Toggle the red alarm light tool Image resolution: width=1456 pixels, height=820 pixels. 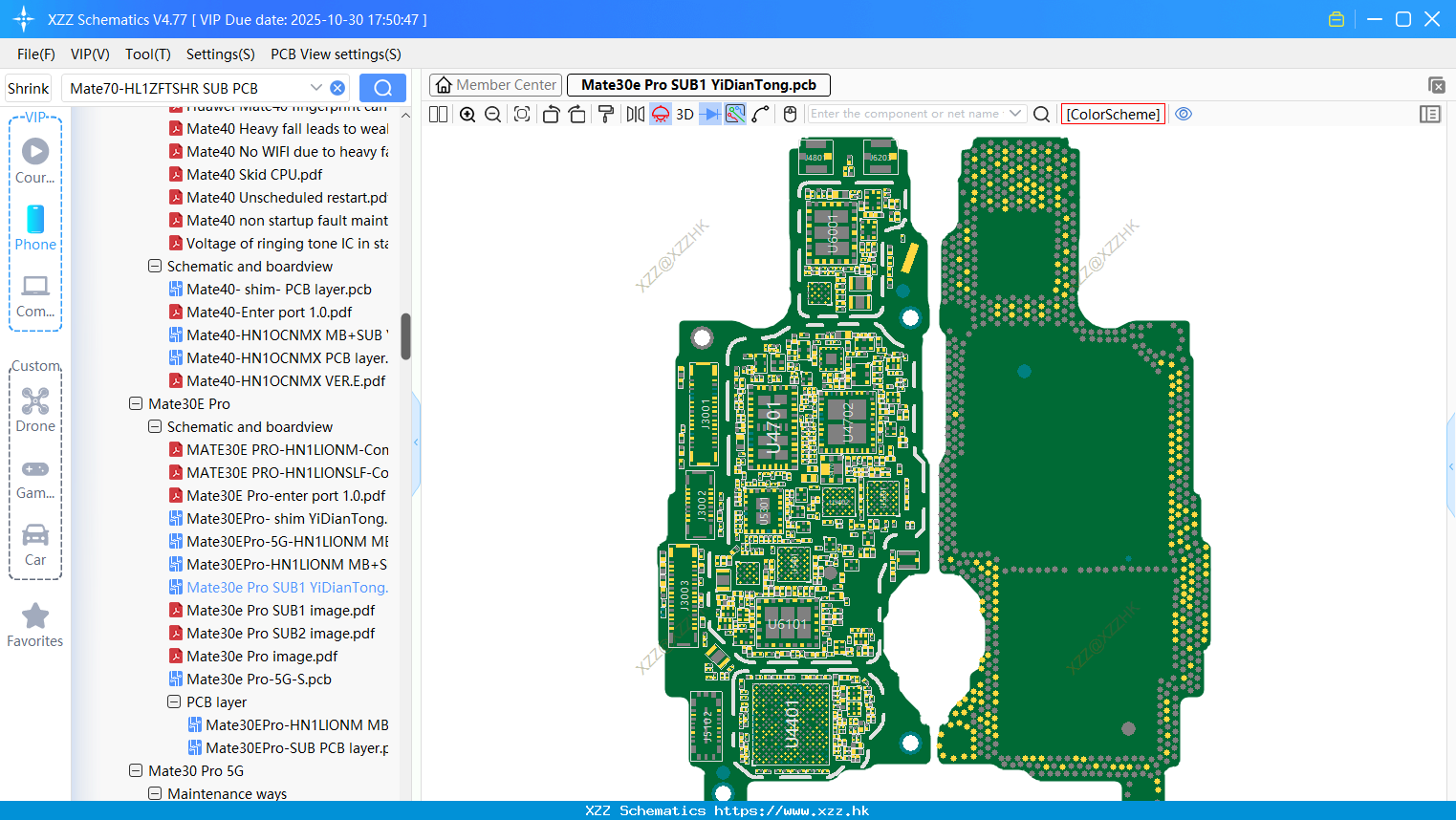point(661,114)
